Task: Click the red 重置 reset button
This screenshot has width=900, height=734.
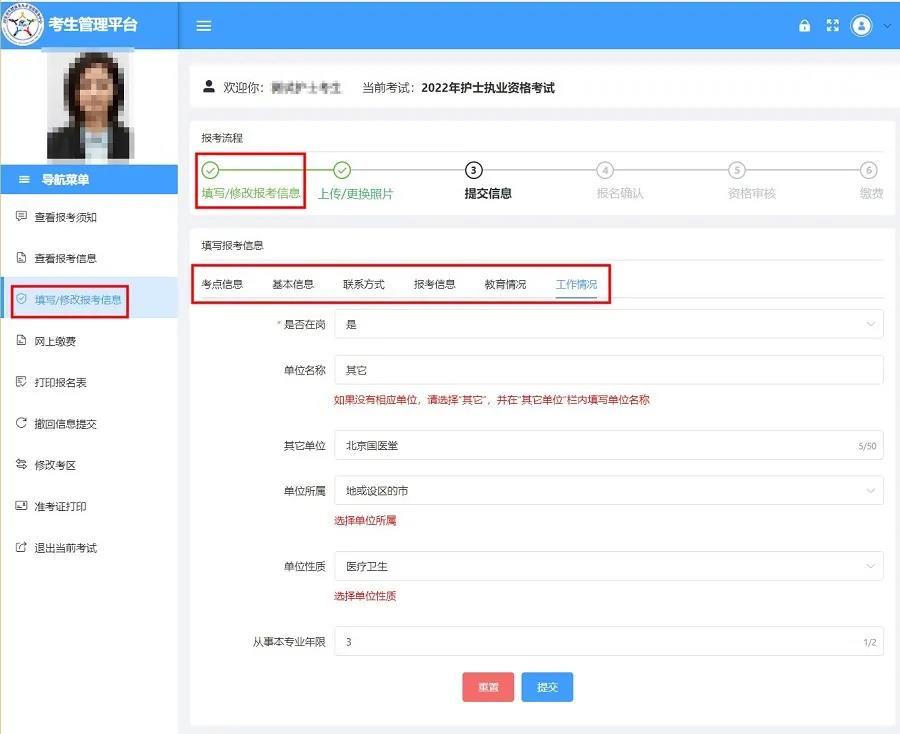Action: (488, 687)
